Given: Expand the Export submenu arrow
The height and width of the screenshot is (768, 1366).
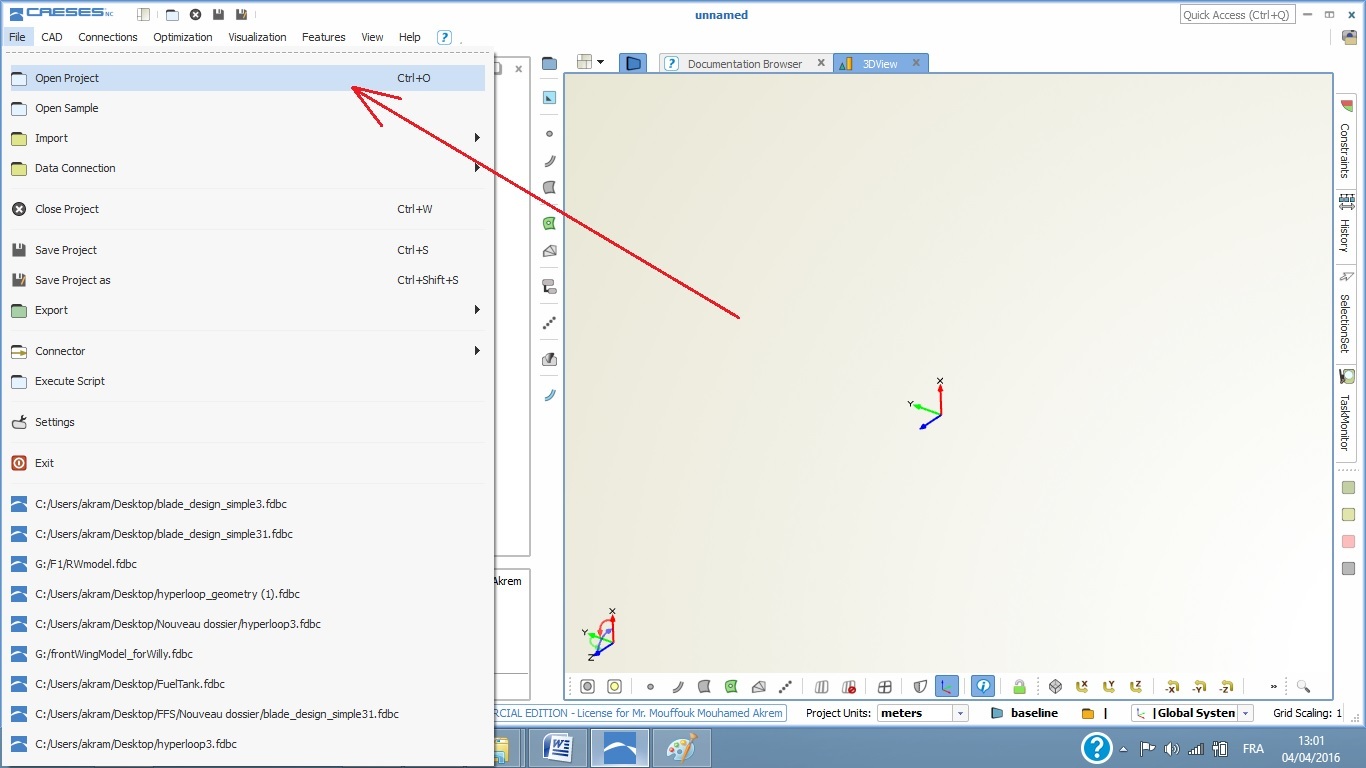Looking at the screenshot, I should coord(478,310).
